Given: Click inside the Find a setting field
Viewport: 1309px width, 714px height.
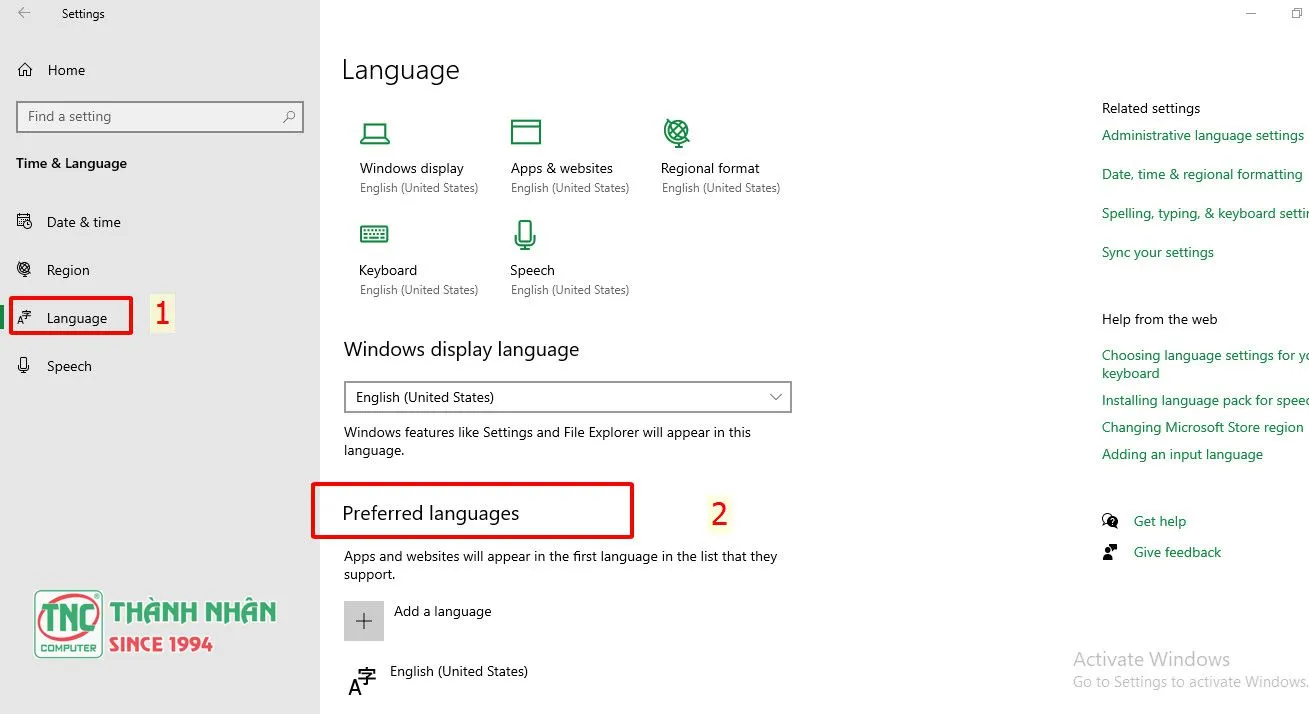Looking at the screenshot, I should click(x=140, y=116).
